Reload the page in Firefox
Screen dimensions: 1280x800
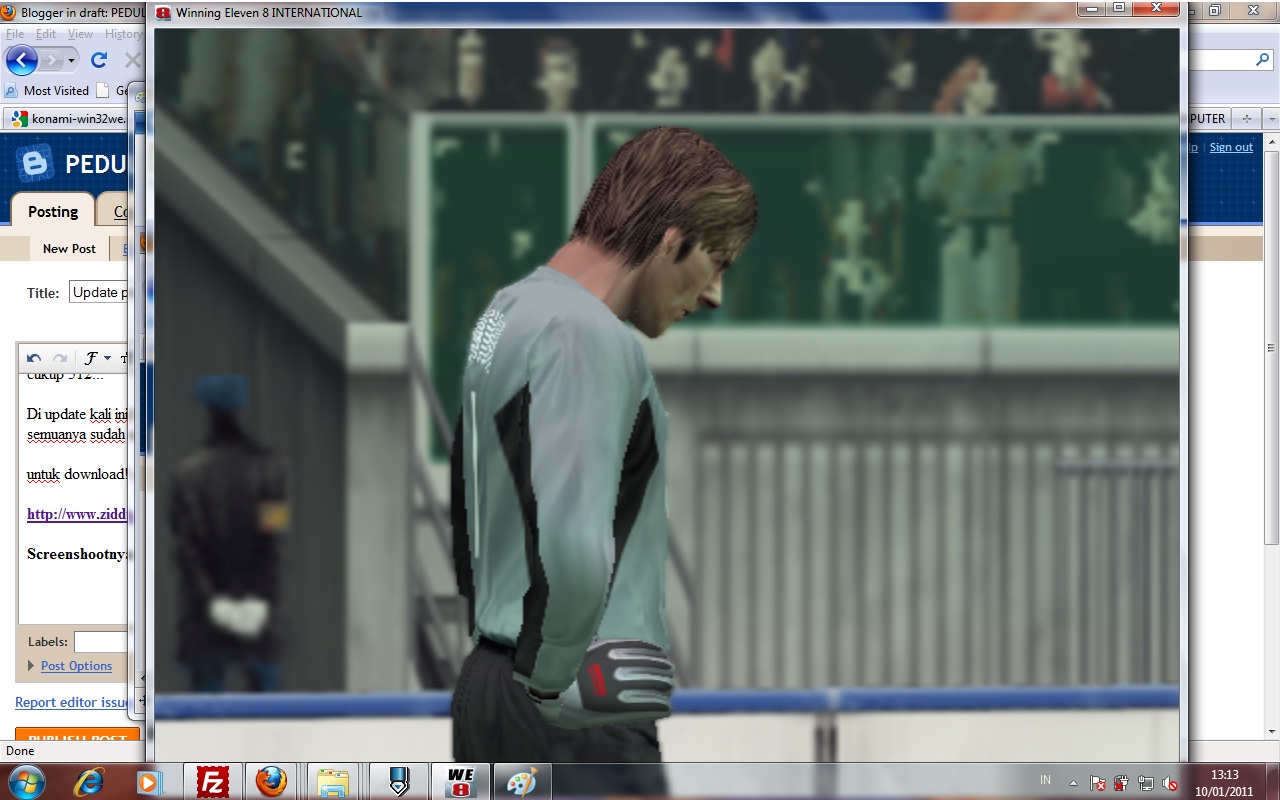99,60
